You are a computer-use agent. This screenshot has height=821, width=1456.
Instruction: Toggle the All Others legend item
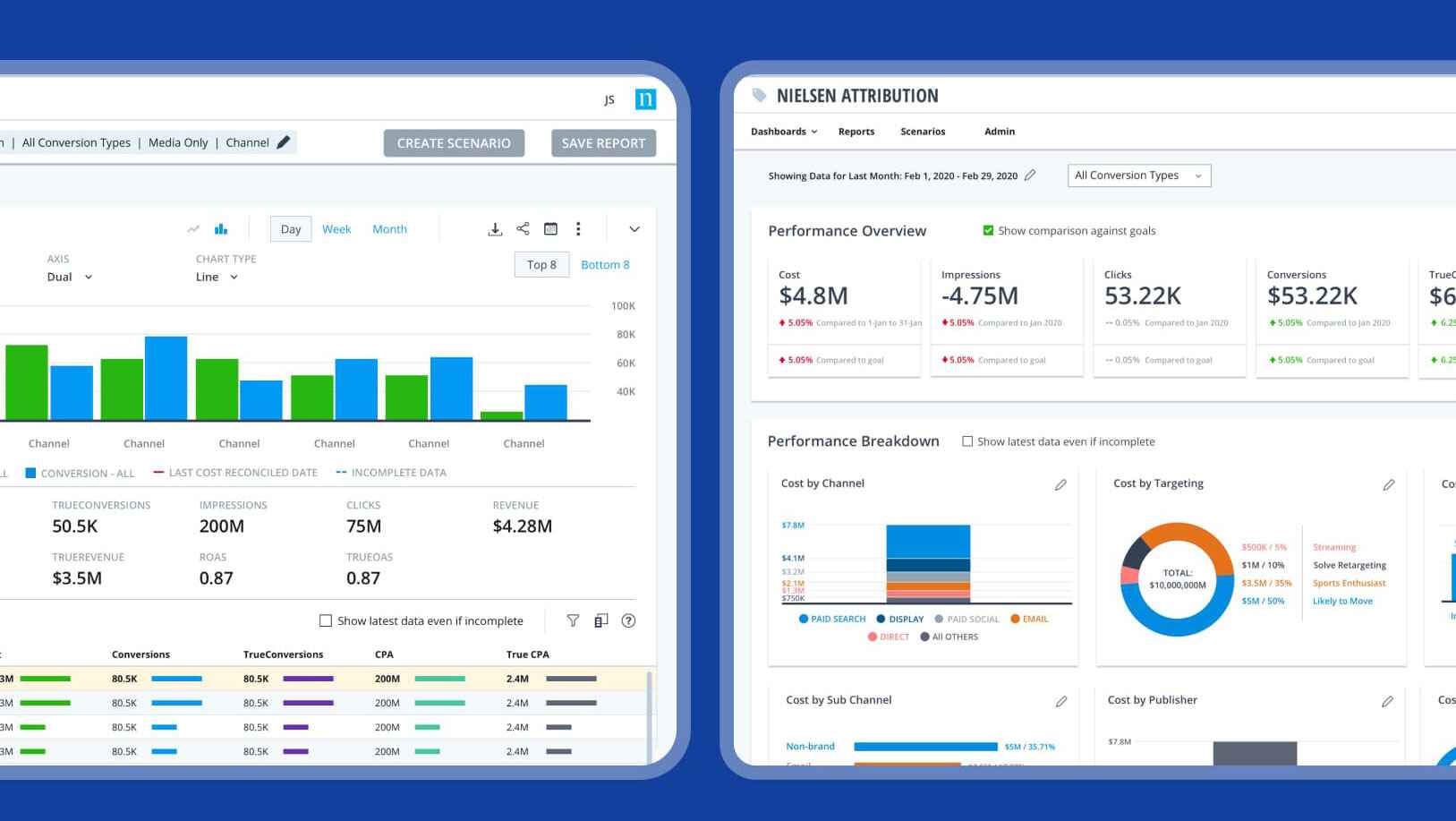(949, 637)
